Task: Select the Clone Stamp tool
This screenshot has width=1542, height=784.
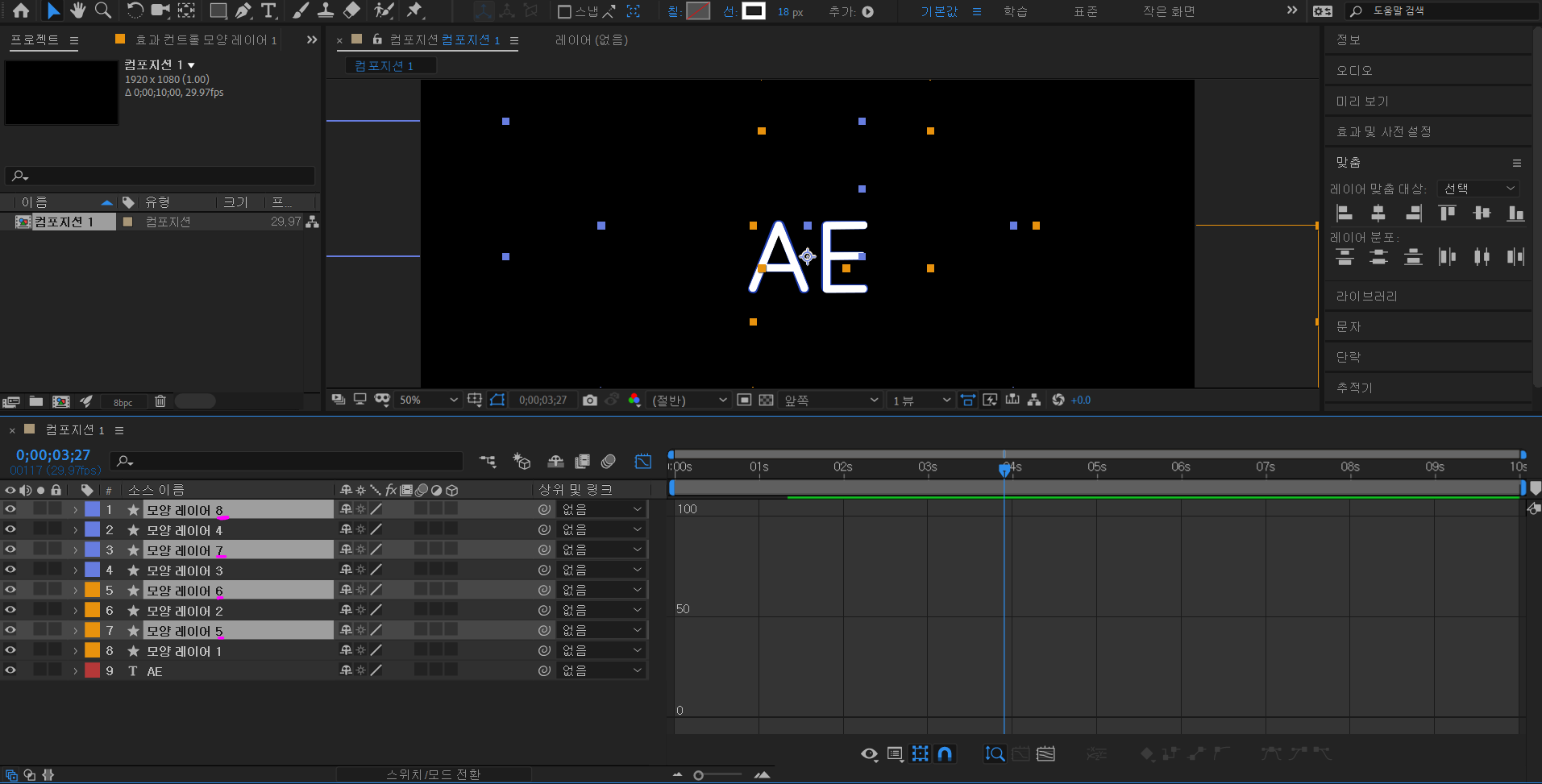Action: coord(326,10)
